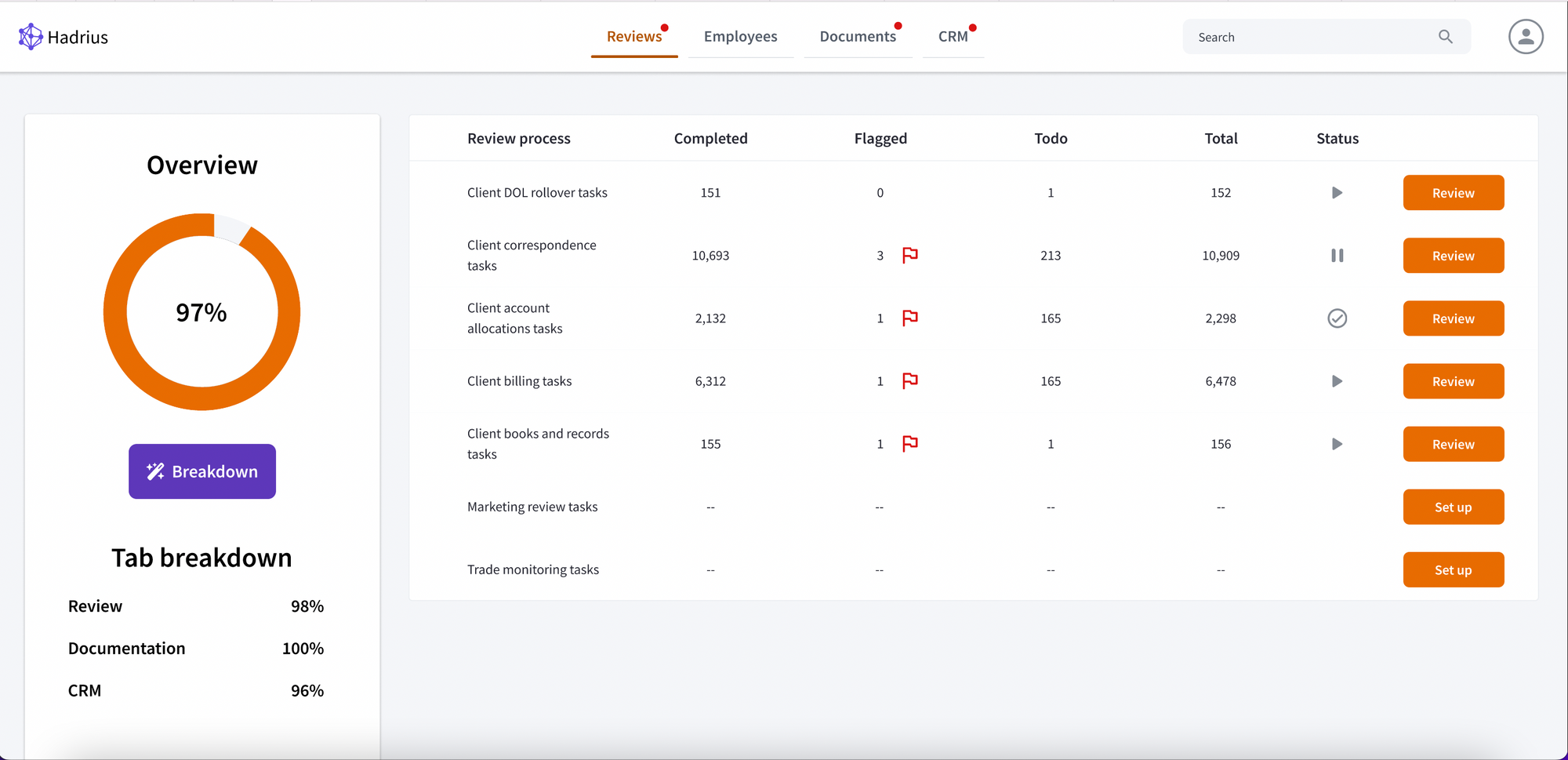Click the pause status icon for Client correspondence tasks
Screen dimensions: 1568x760
click(x=1338, y=255)
